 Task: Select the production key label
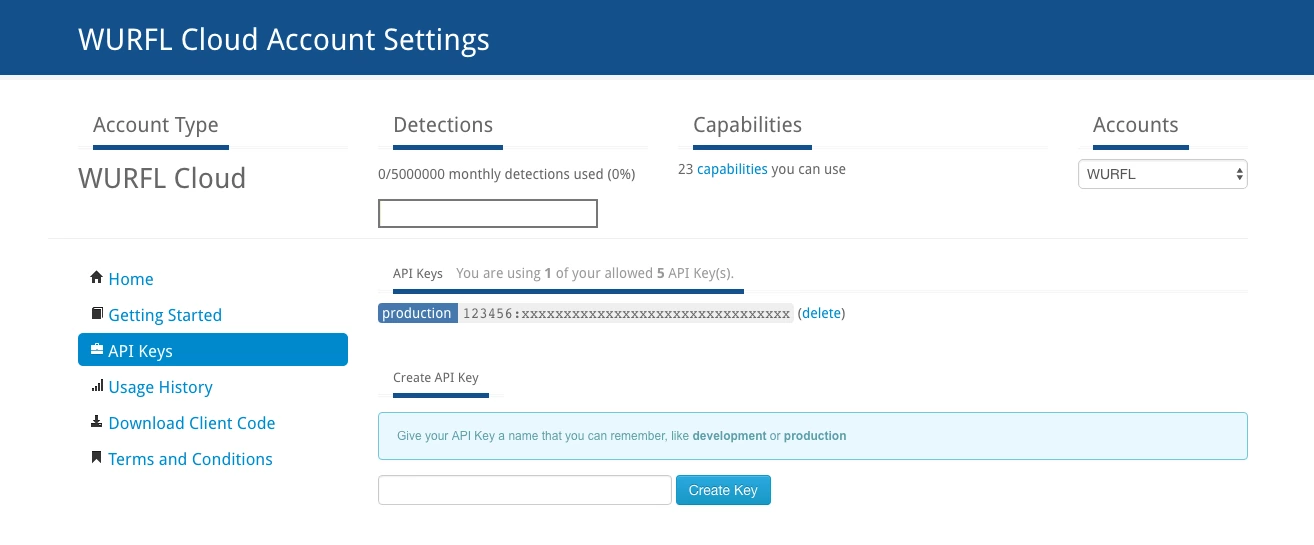point(417,313)
